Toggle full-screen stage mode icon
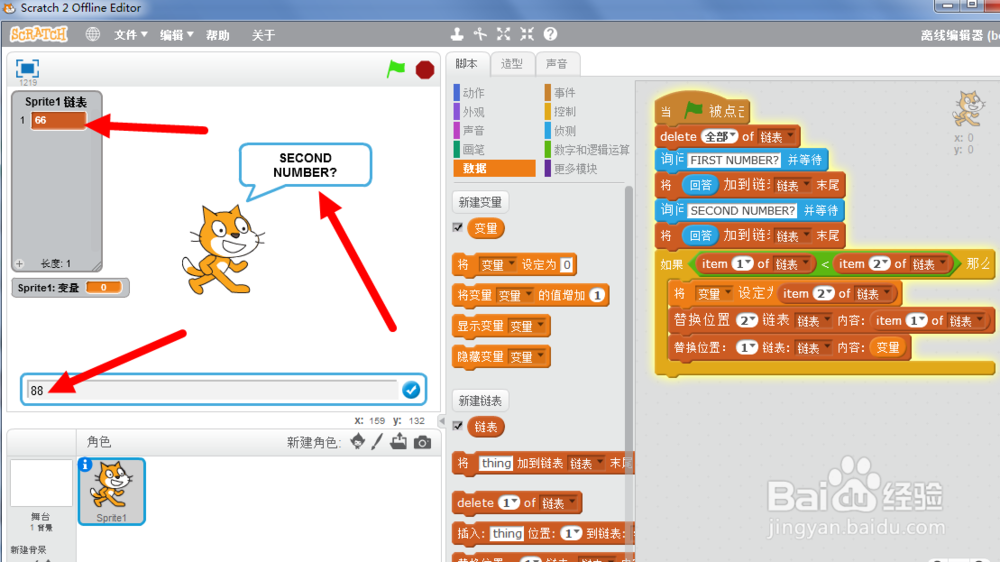Image resolution: width=1000 pixels, height=562 pixels. pyautogui.click(x=27, y=68)
